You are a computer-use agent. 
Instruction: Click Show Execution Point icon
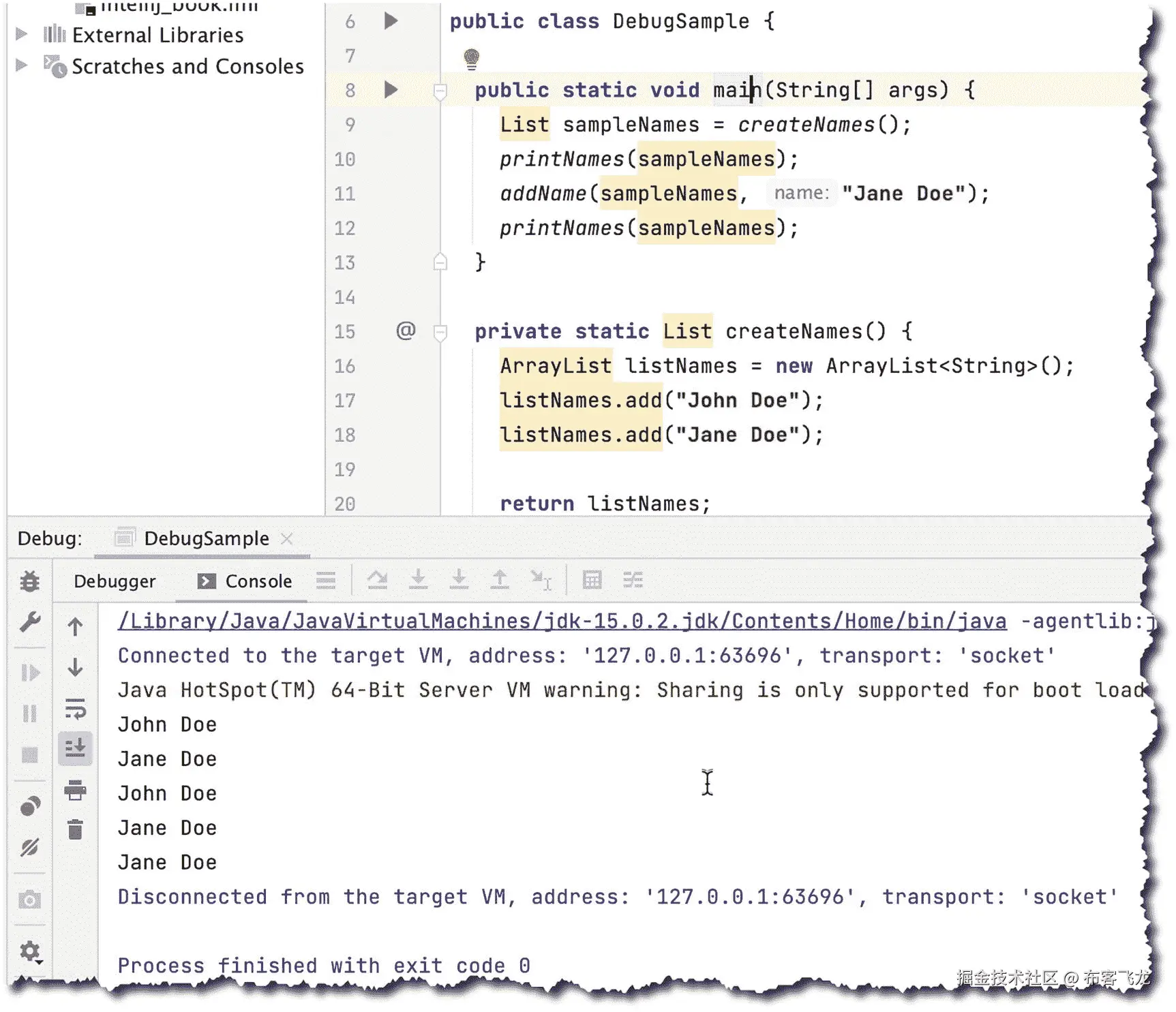(x=326, y=580)
